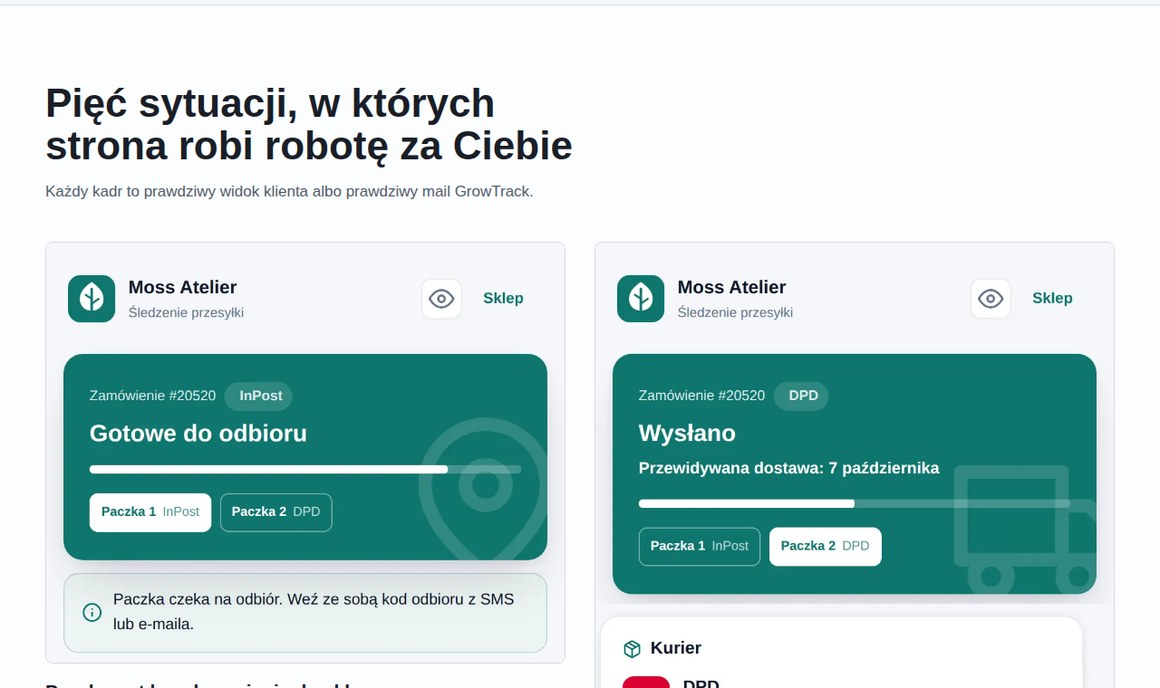This screenshot has width=1160, height=688.
Task: Click the package box icon beside Kurier
Action: click(632, 649)
